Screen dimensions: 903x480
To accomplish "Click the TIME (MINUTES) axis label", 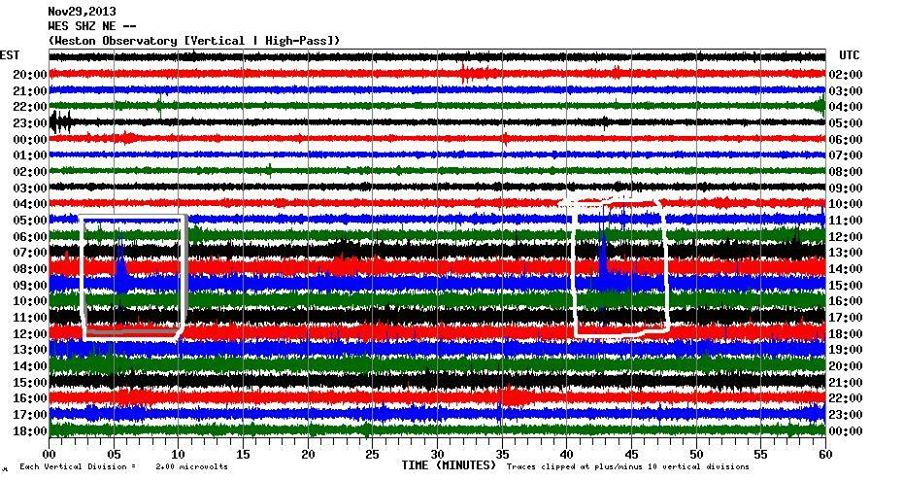I will click(x=448, y=466).
